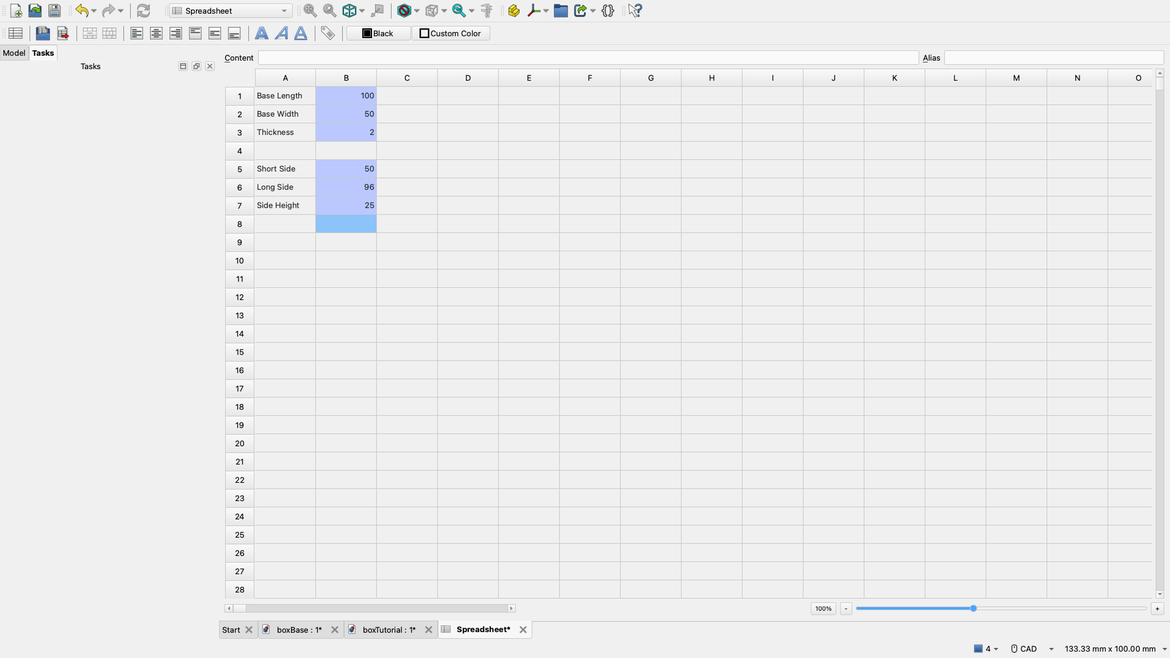Open the boxTutorial document tab
This screenshot has height=658, width=1170.
pyautogui.click(x=385, y=629)
